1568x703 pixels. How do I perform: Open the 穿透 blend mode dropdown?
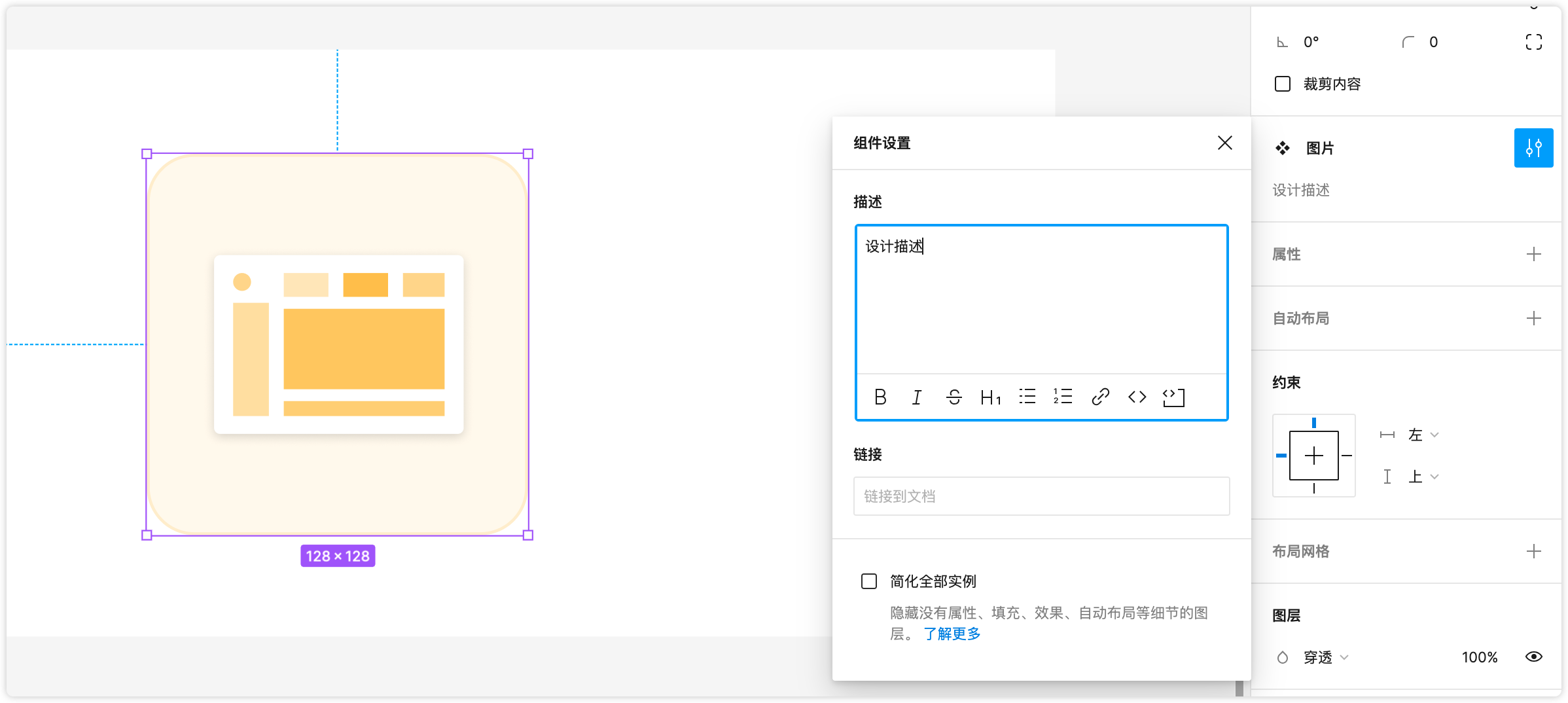(1325, 657)
